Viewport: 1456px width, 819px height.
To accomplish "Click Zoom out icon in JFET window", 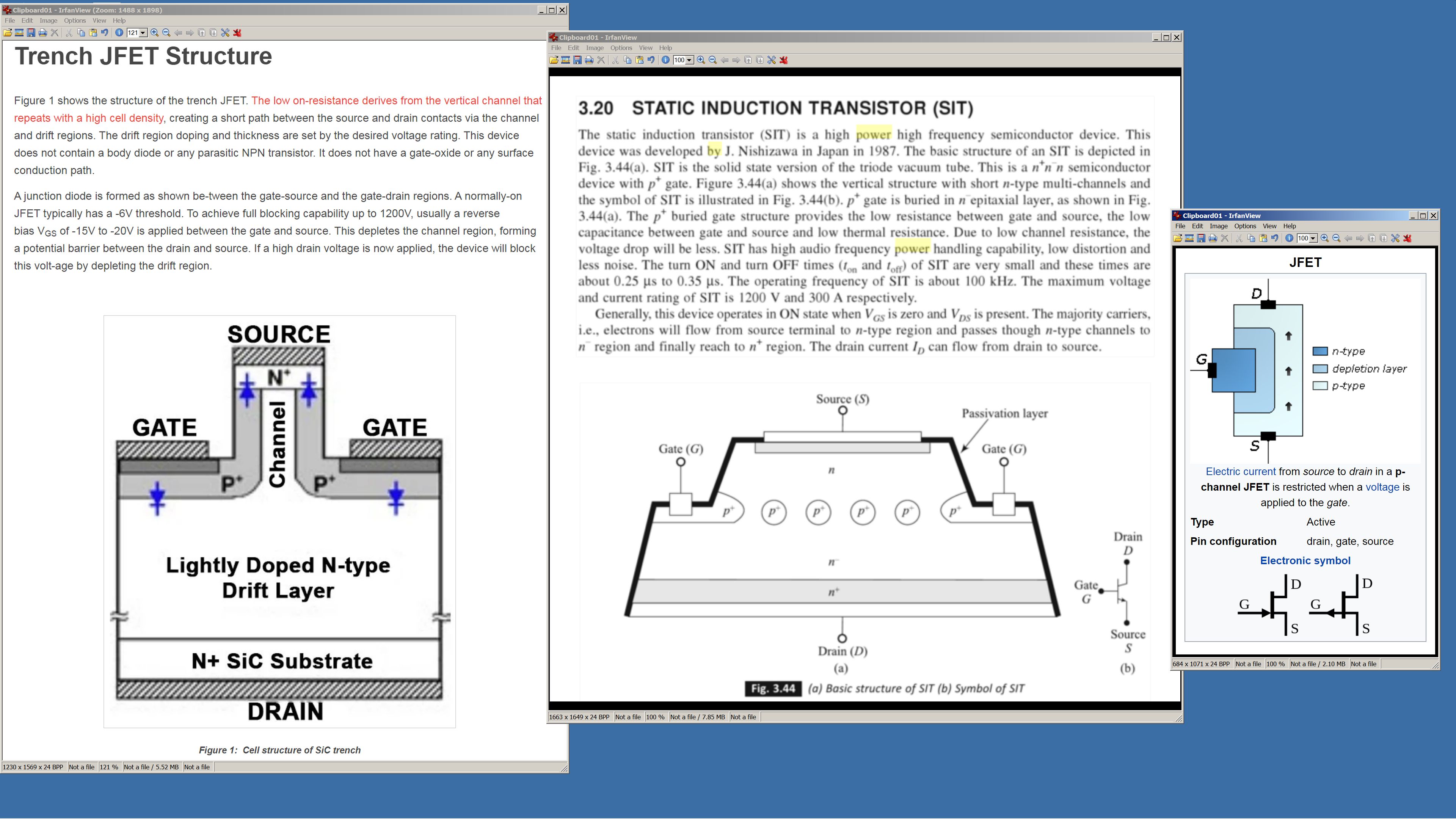I will pyautogui.click(x=1336, y=238).
